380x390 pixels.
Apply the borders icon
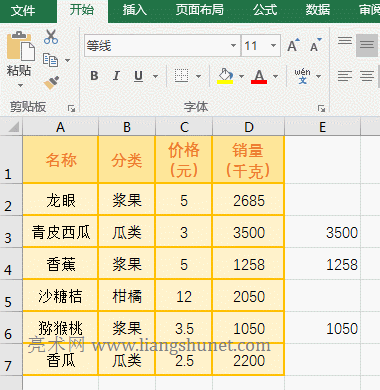[x=181, y=76]
